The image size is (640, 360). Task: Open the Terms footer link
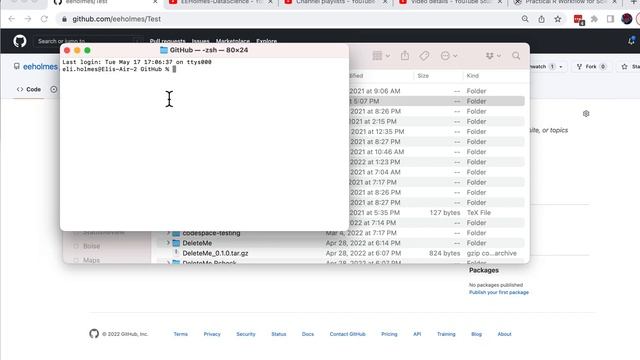180,334
